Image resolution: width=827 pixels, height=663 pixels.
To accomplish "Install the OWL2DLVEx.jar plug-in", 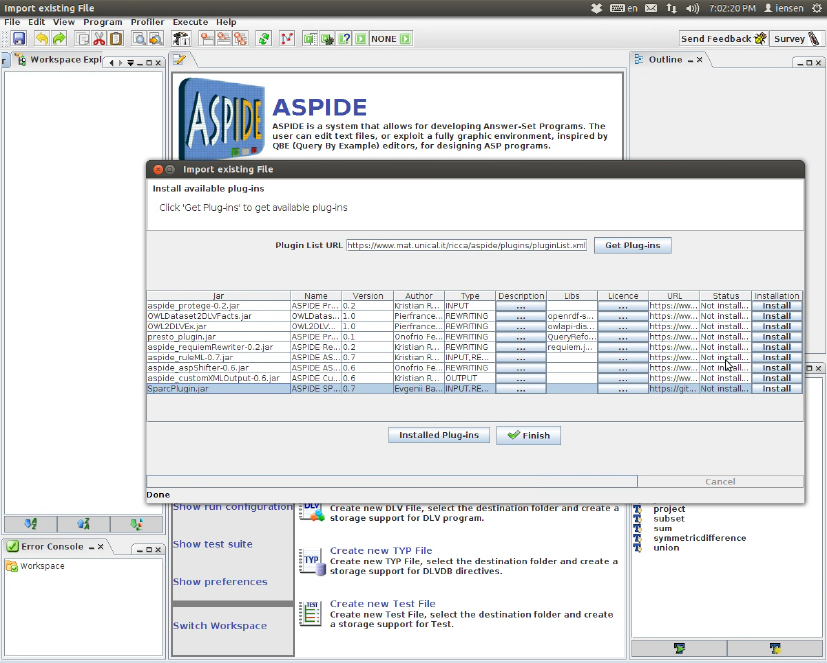I will coord(776,326).
